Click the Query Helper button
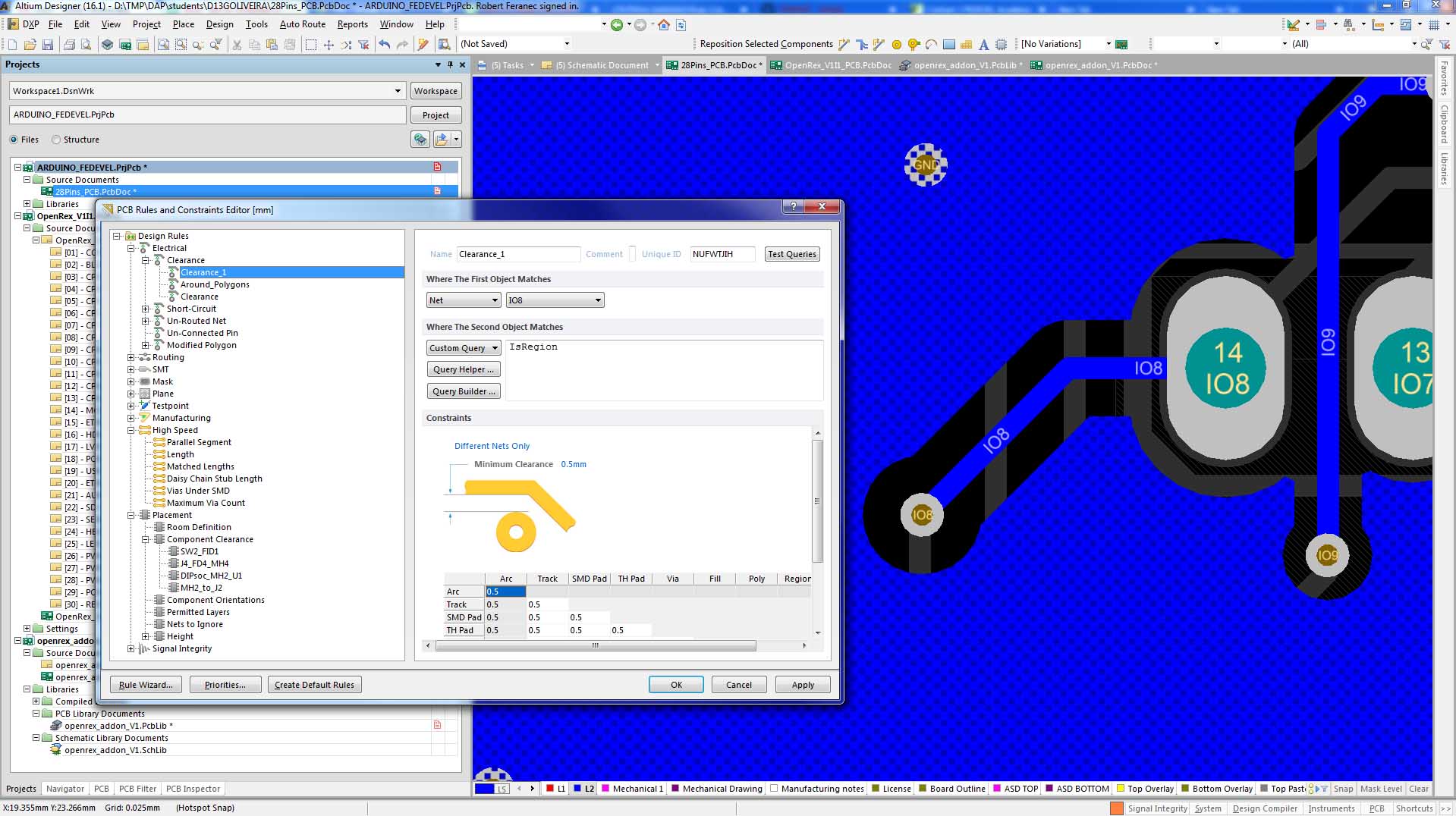 coord(463,369)
